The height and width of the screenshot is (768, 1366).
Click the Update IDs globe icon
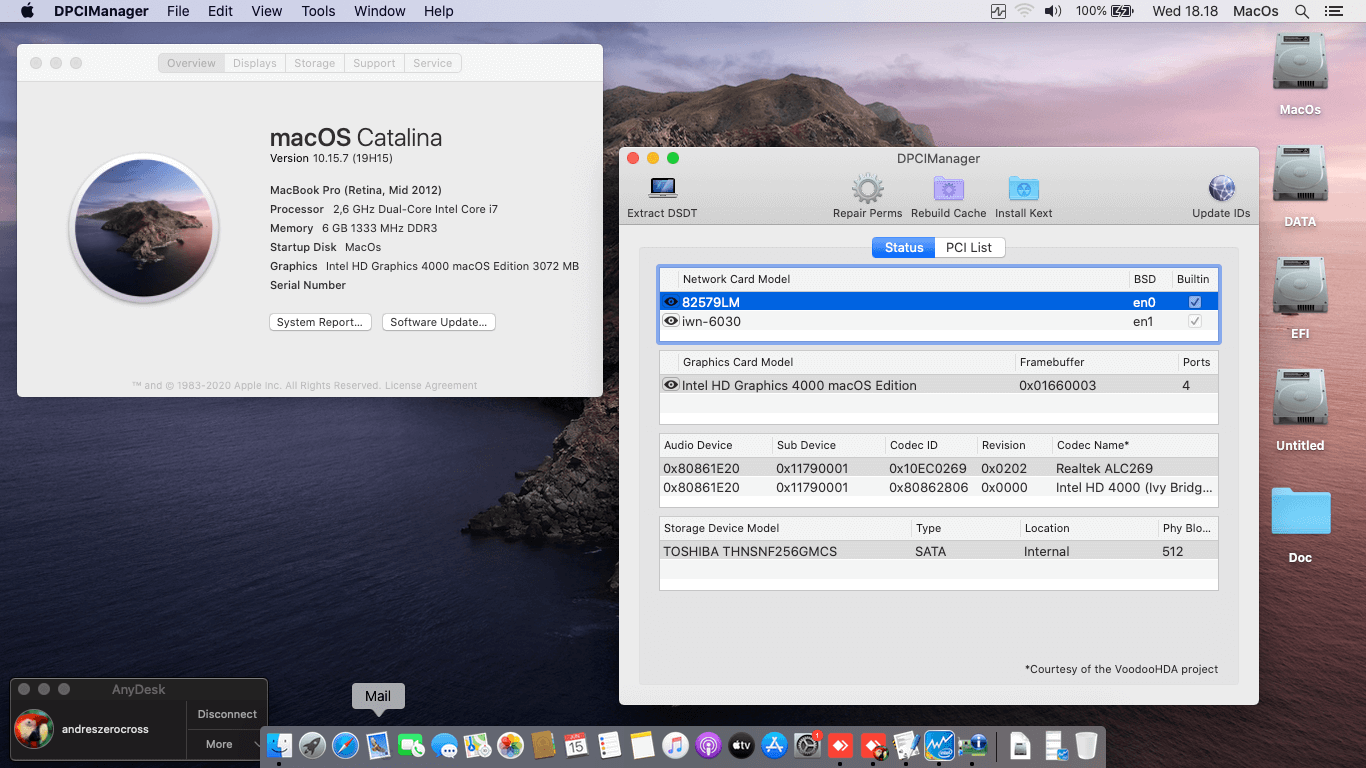[1221, 189]
